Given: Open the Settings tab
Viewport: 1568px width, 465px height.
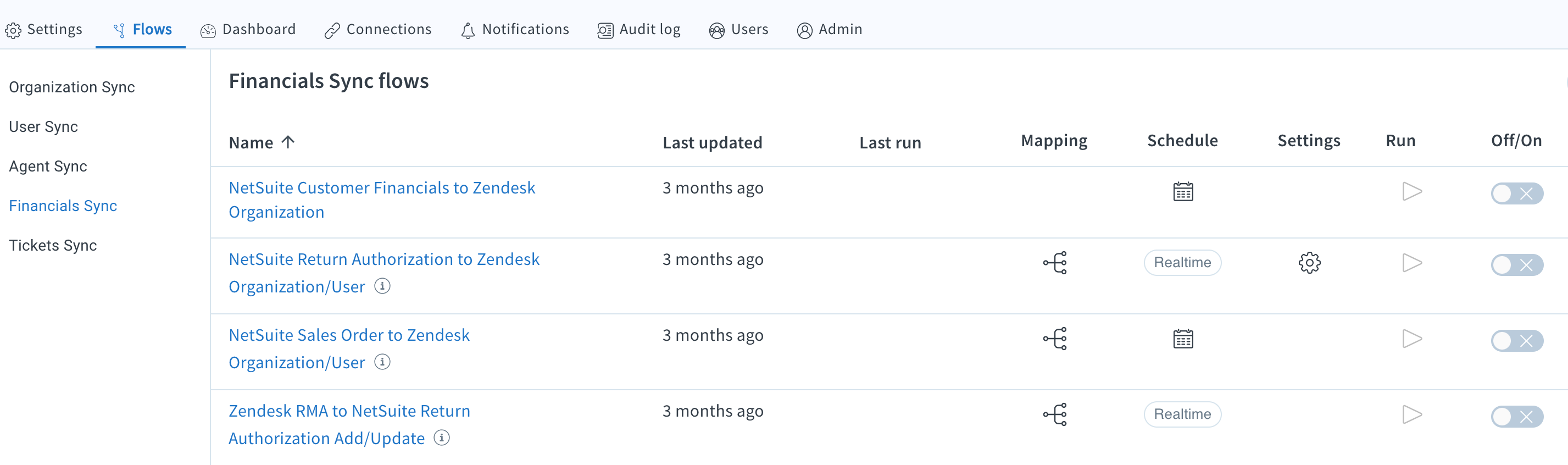Looking at the screenshot, I should coord(44,29).
